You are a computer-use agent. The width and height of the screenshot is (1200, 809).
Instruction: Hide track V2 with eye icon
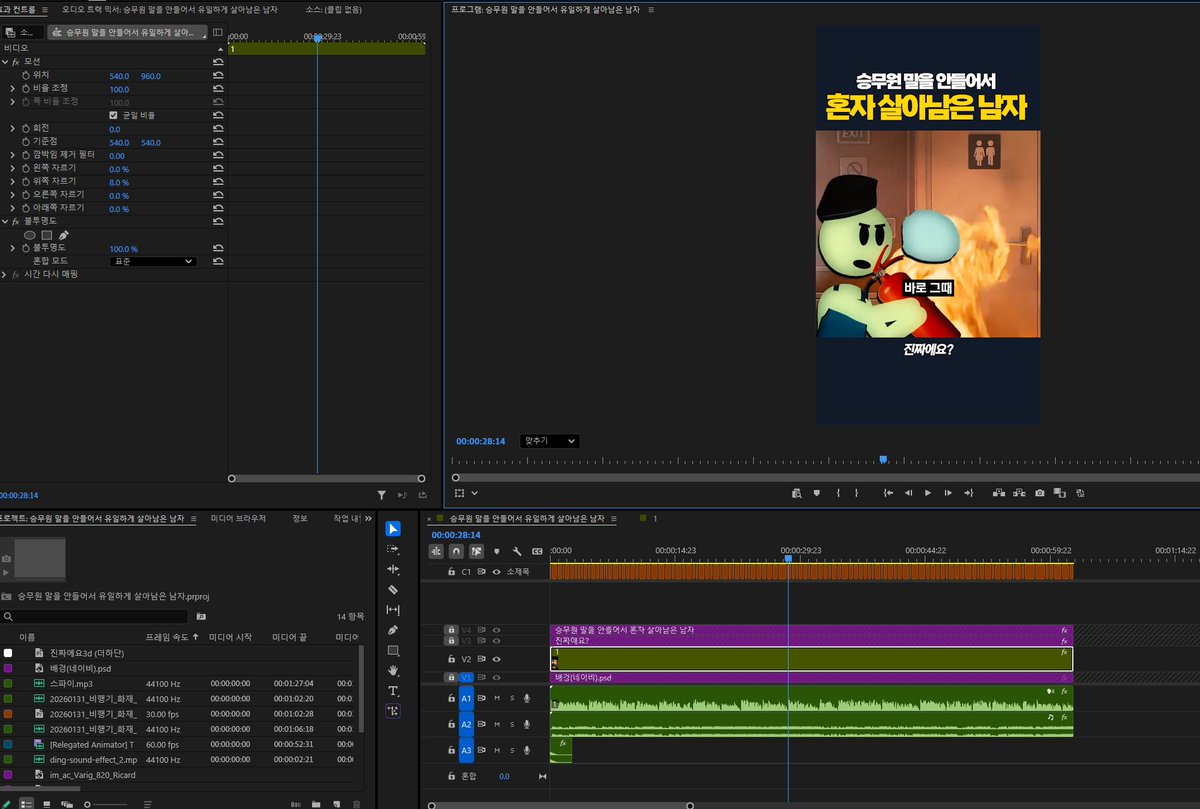pyautogui.click(x=496, y=659)
